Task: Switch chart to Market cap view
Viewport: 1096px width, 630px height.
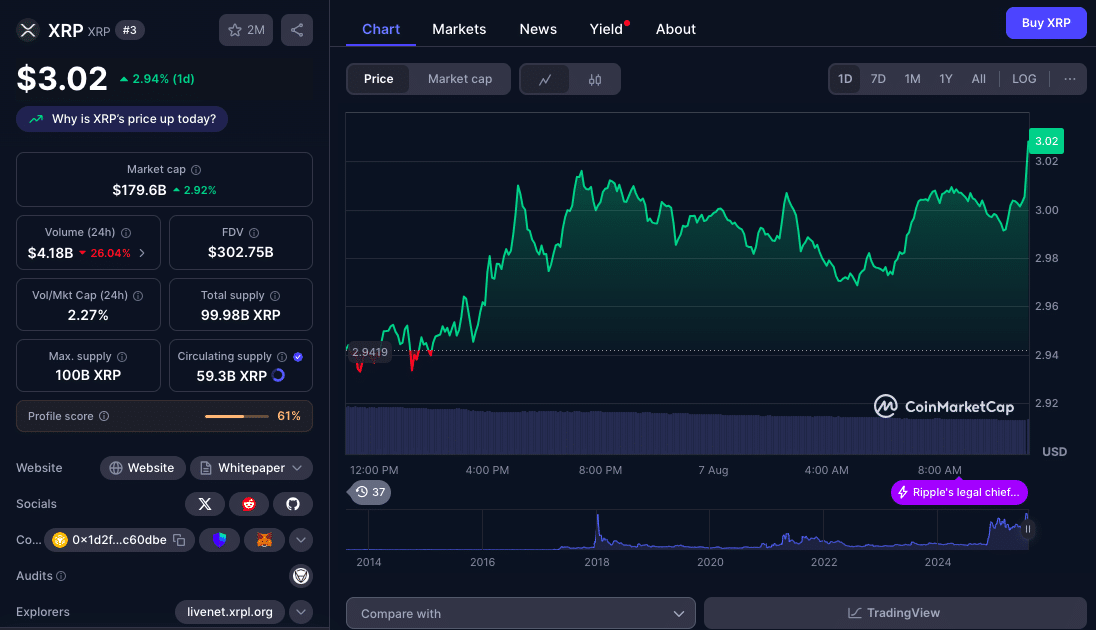Action: coord(460,79)
